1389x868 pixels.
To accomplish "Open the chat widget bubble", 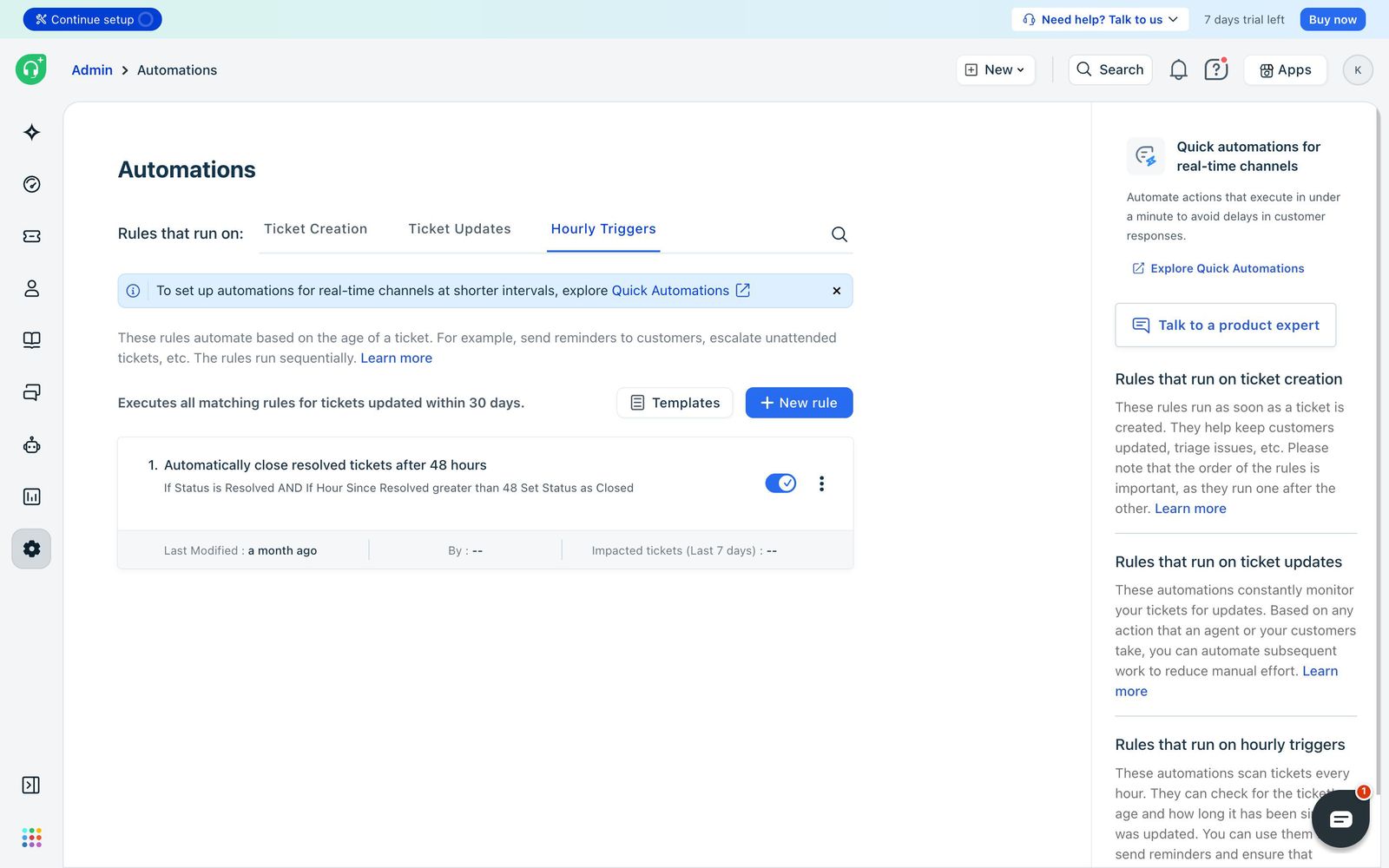I will click(x=1340, y=819).
